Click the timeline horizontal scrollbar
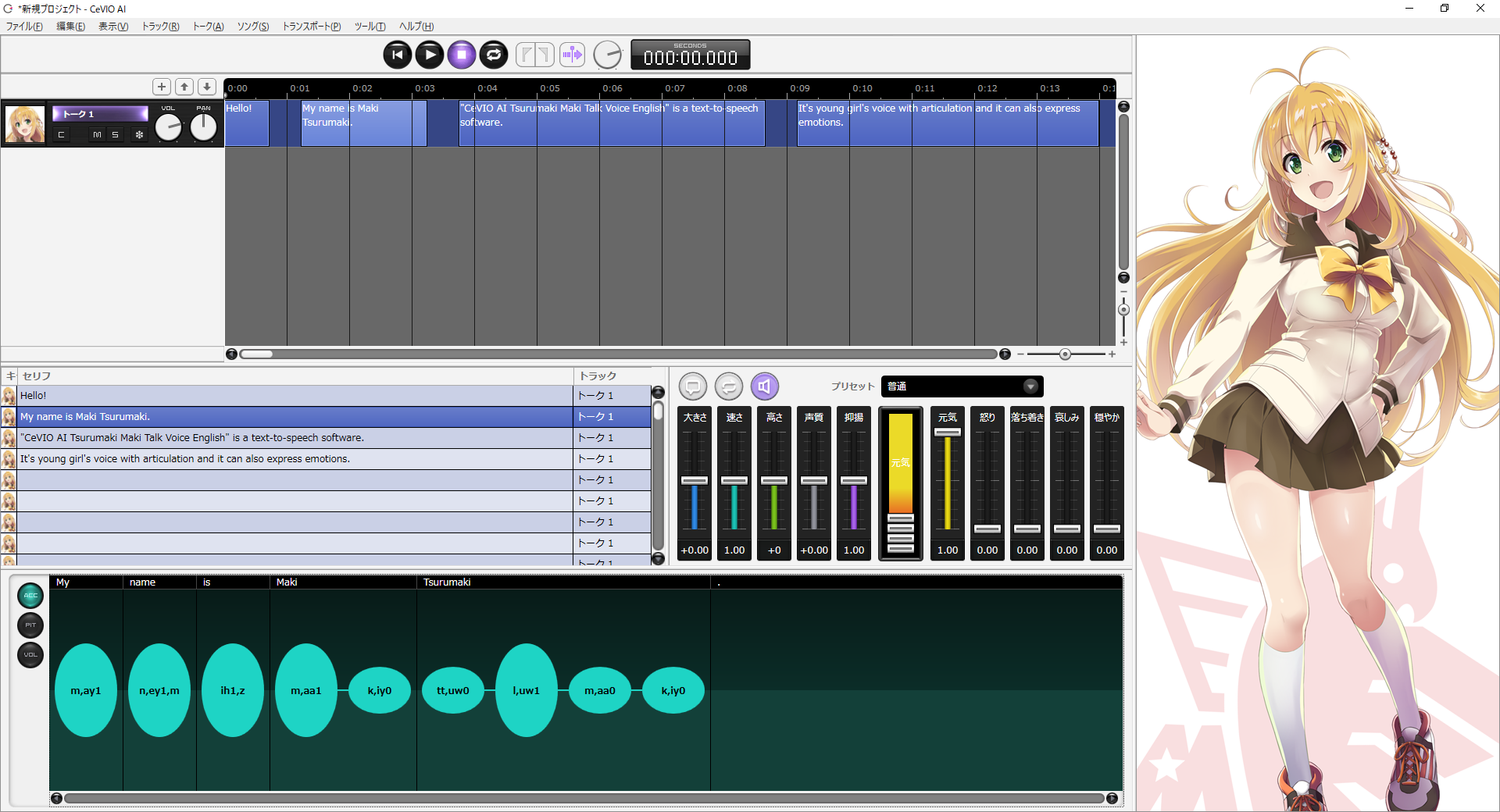Screen dimensions: 1500x812 pos(618,354)
